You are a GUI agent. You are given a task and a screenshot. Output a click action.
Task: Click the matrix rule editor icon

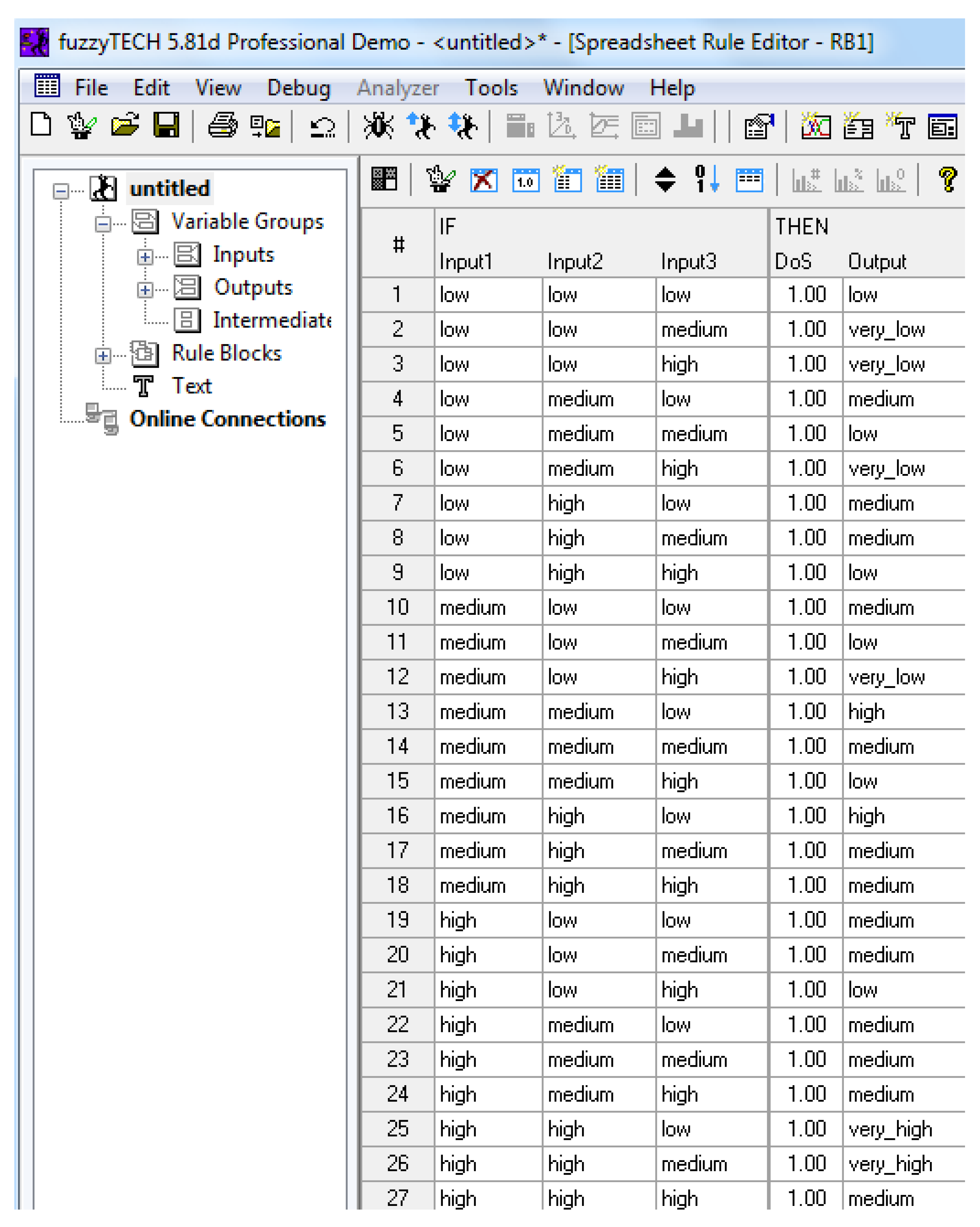[x=384, y=179]
